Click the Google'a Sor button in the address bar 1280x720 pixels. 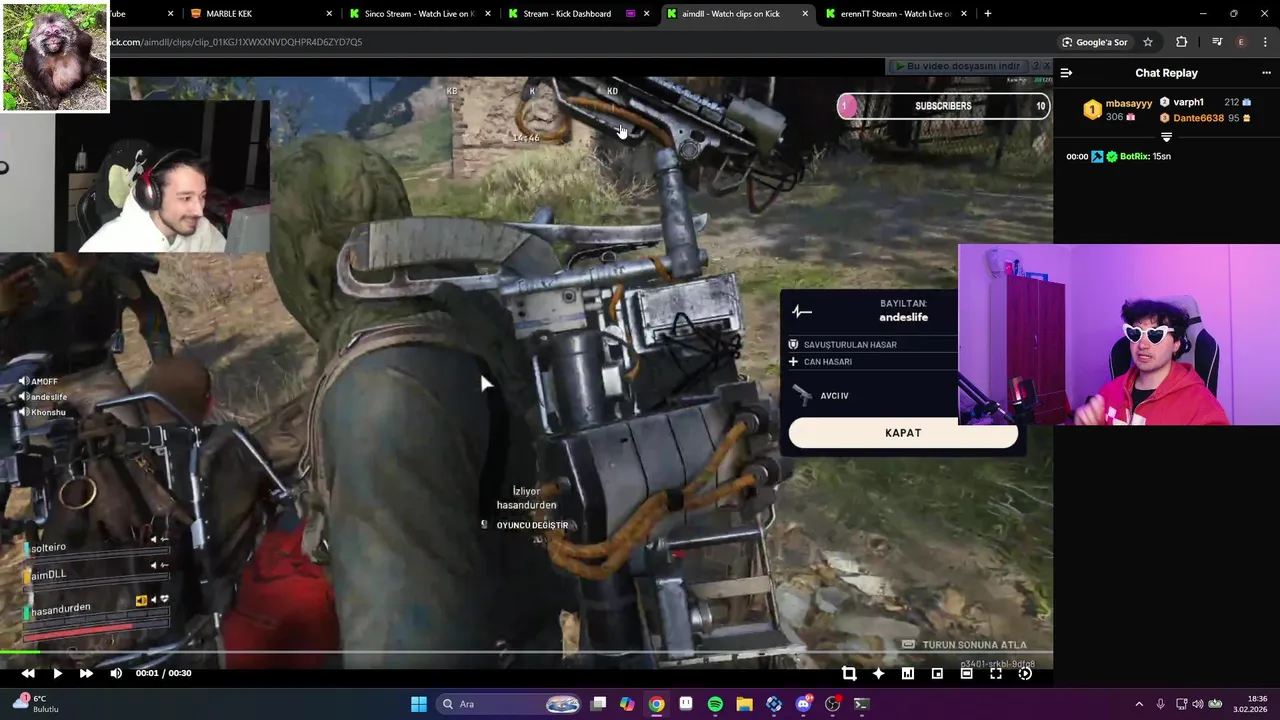click(1094, 42)
